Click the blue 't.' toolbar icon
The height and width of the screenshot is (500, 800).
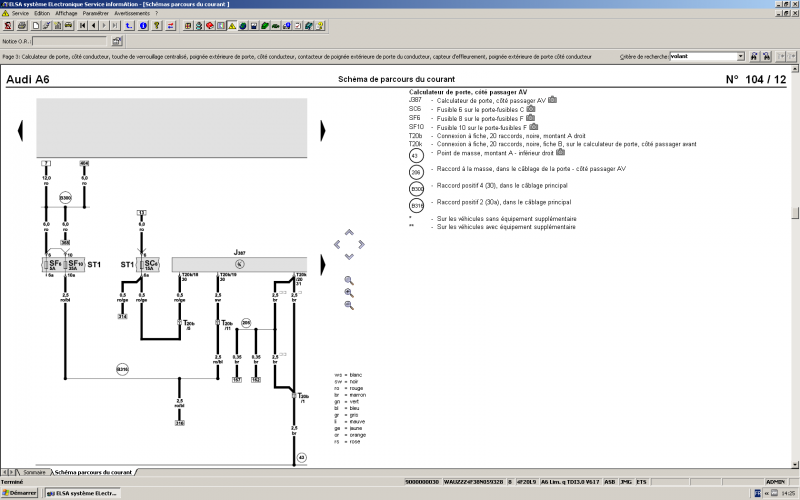[x=129, y=26]
